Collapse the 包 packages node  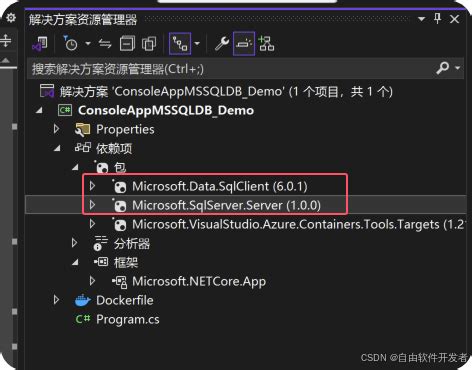pos(76,167)
